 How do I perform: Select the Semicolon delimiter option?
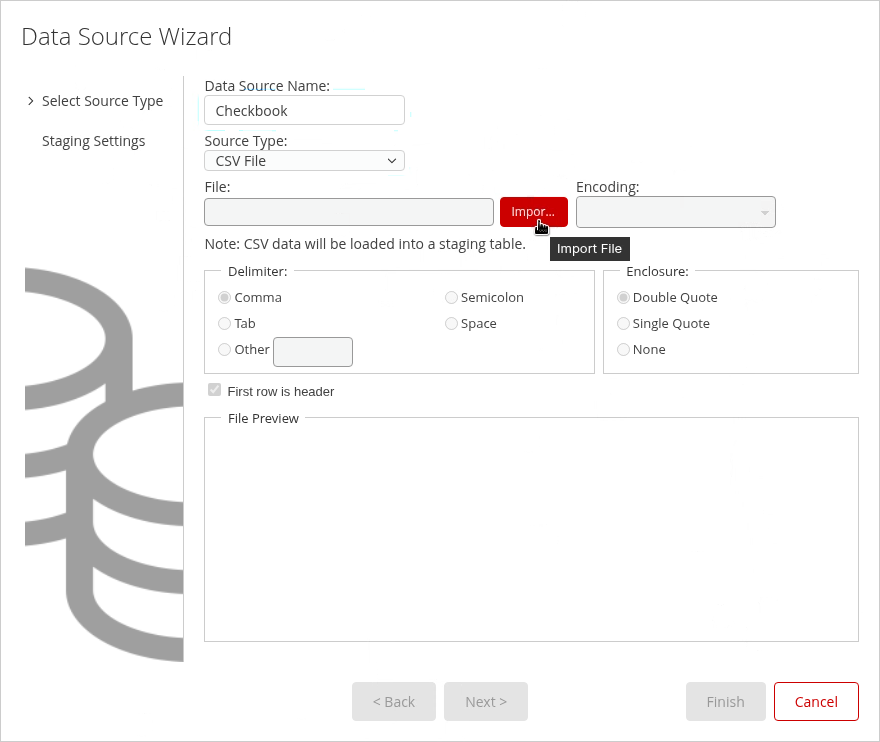tap(452, 298)
